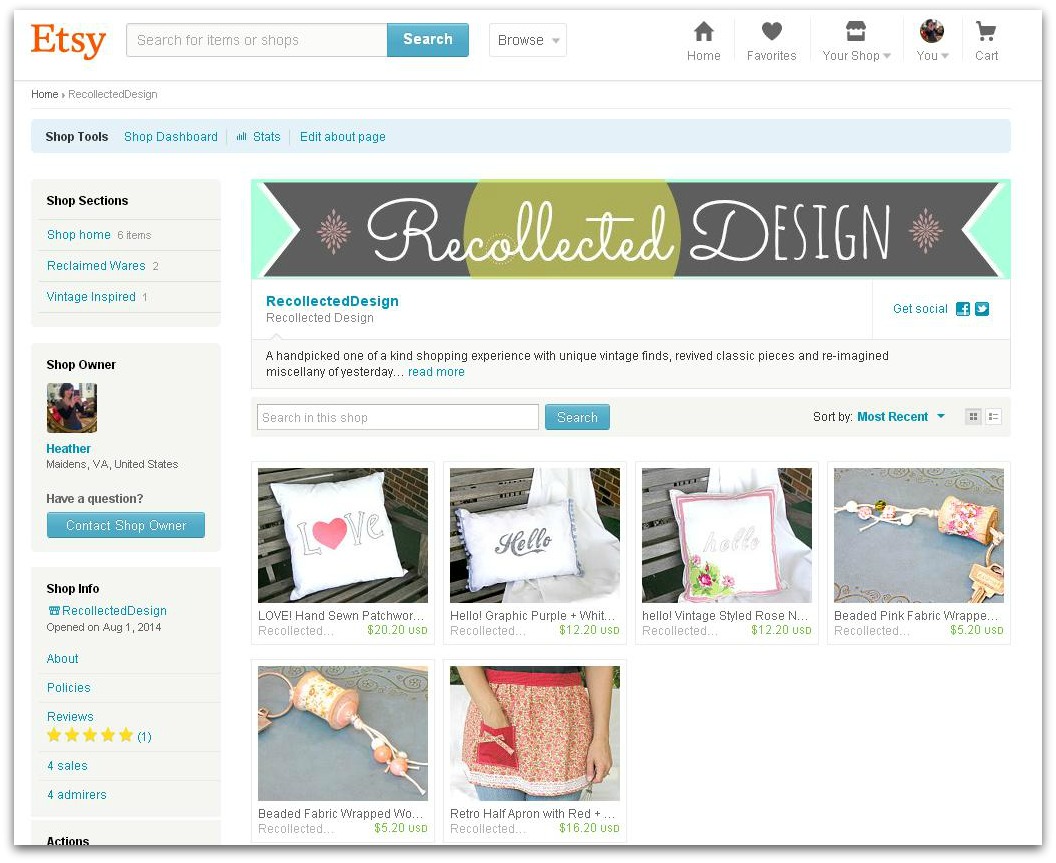Open the Facebook social icon
Image resolution: width=1056 pixels, height=863 pixels.
click(963, 309)
